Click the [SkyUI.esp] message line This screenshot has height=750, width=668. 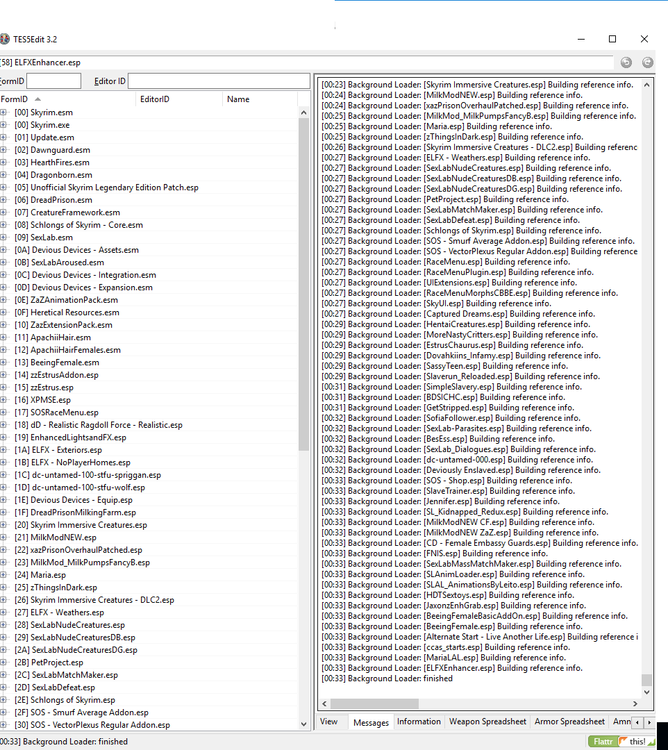436,303
